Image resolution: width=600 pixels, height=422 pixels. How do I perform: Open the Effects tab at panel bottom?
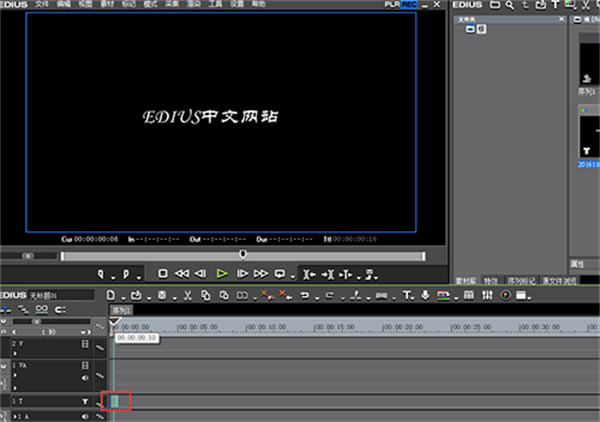(x=491, y=281)
